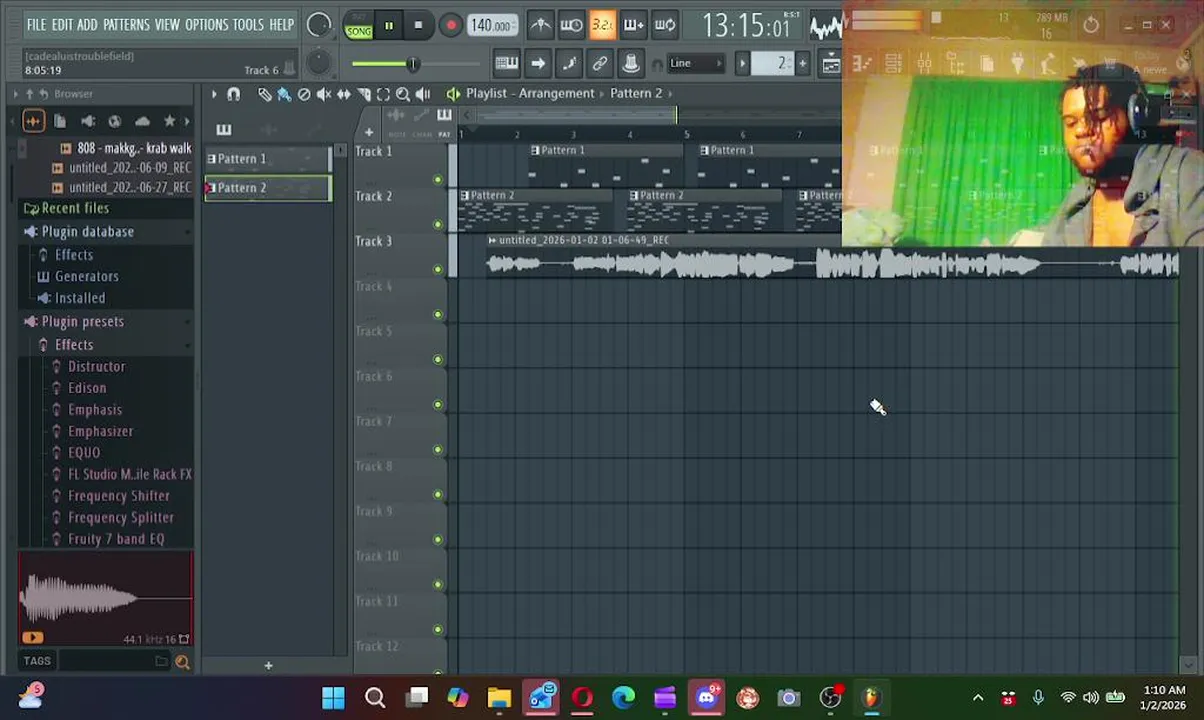
Task: Mute Track 3 using its green LED
Action: coord(438,270)
